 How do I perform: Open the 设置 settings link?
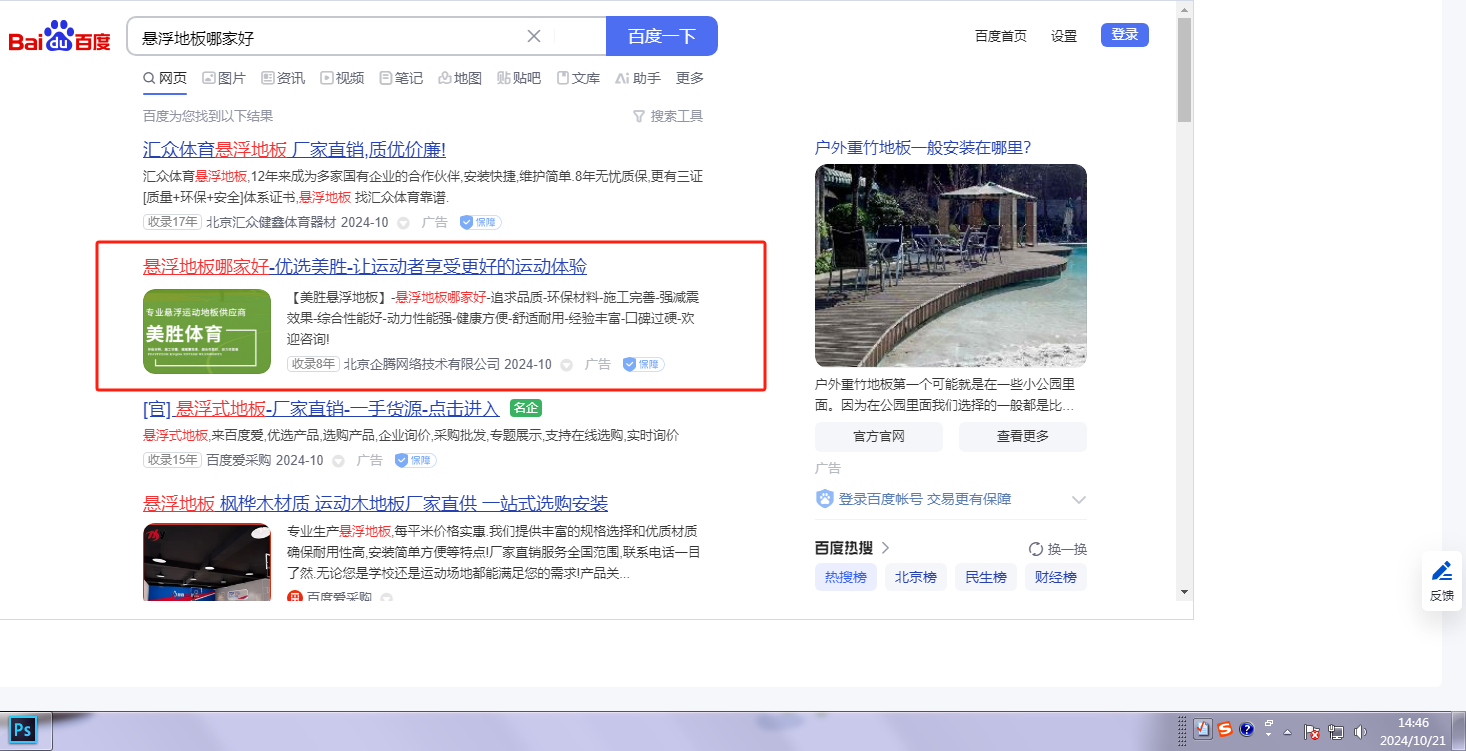click(x=1064, y=36)
